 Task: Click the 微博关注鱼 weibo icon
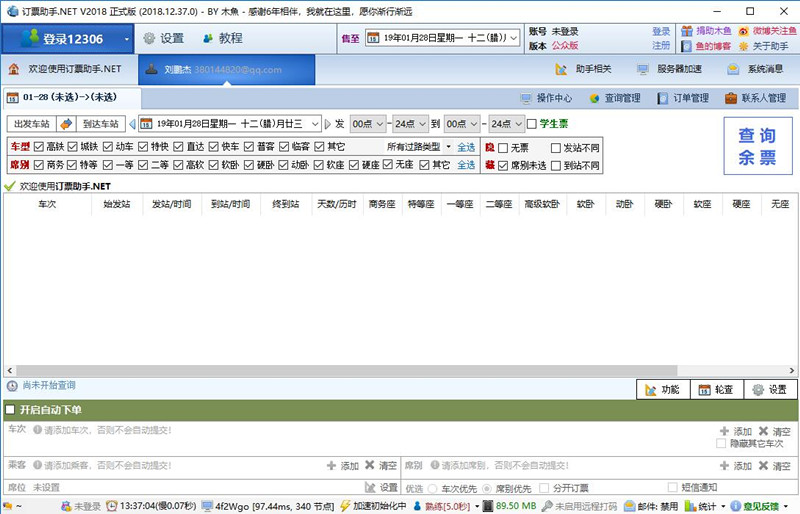click(743, 31)
